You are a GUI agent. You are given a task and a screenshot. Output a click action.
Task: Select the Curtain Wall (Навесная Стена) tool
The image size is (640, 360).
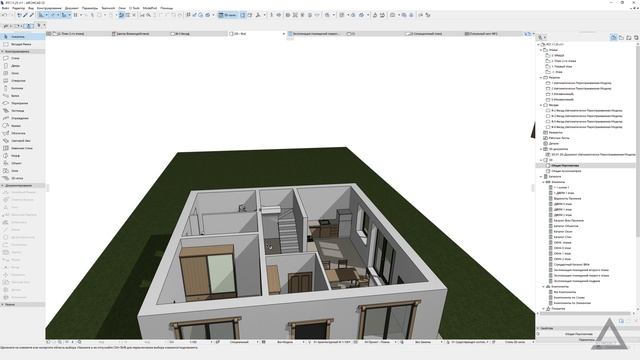click(x=20, y=148)
